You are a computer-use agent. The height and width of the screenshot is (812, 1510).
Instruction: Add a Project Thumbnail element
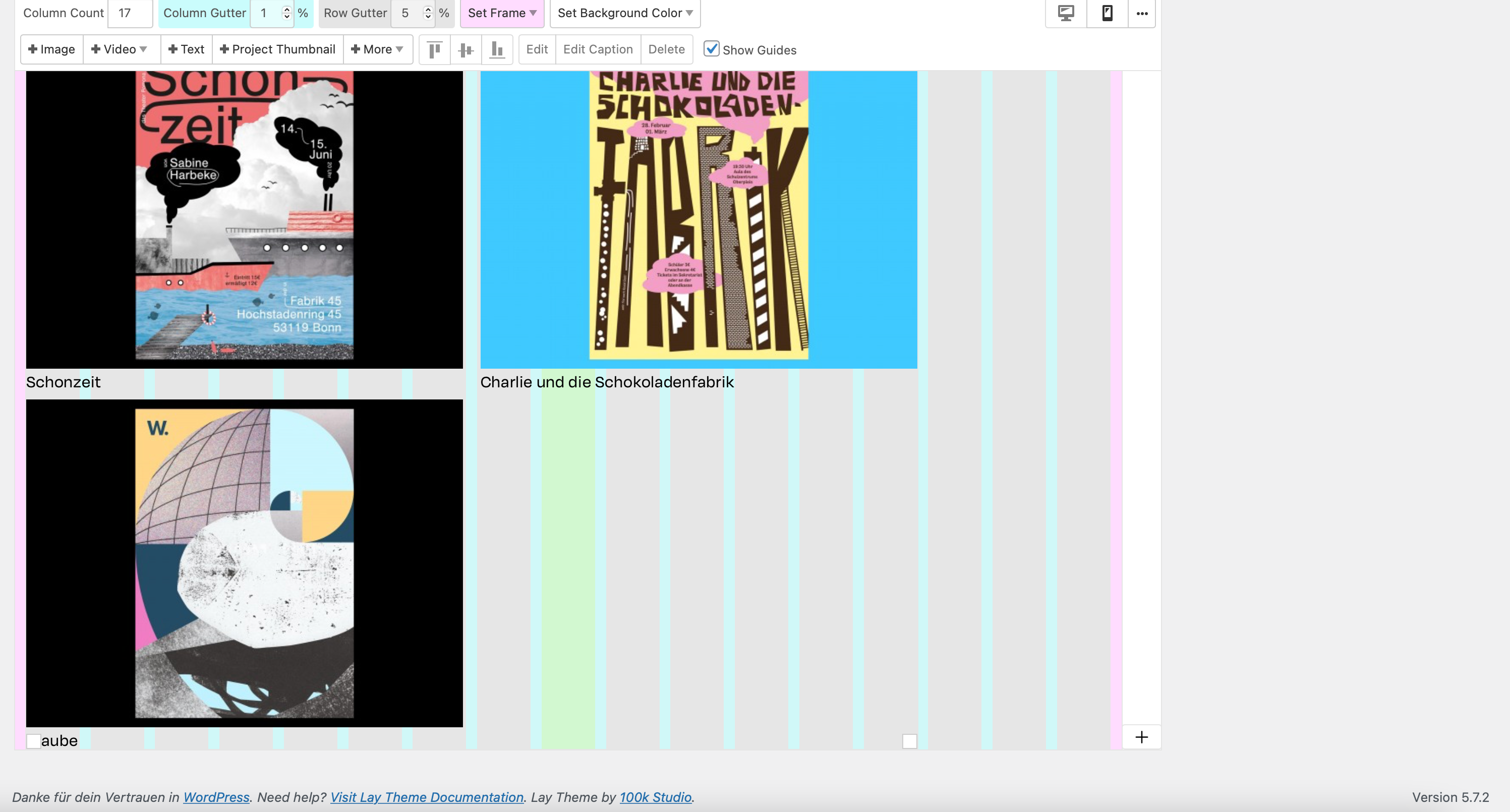tap(277, 49)
